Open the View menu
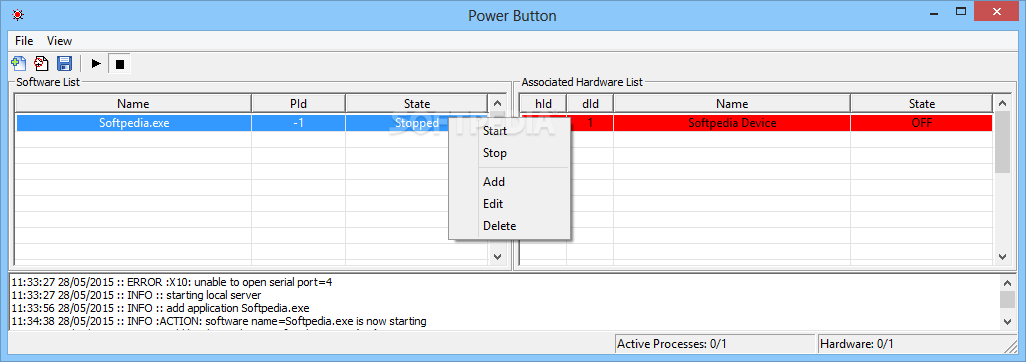This screenshot has width=1026, height=362. [x=60, y=41]
